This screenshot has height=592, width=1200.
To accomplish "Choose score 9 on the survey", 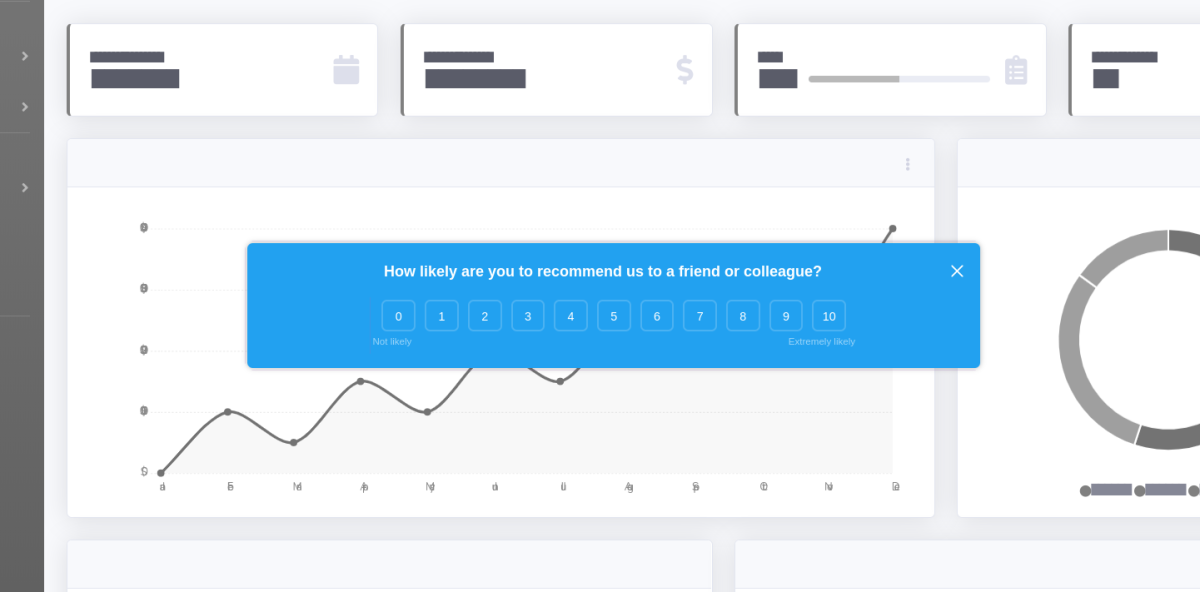I will click(786, 316).
